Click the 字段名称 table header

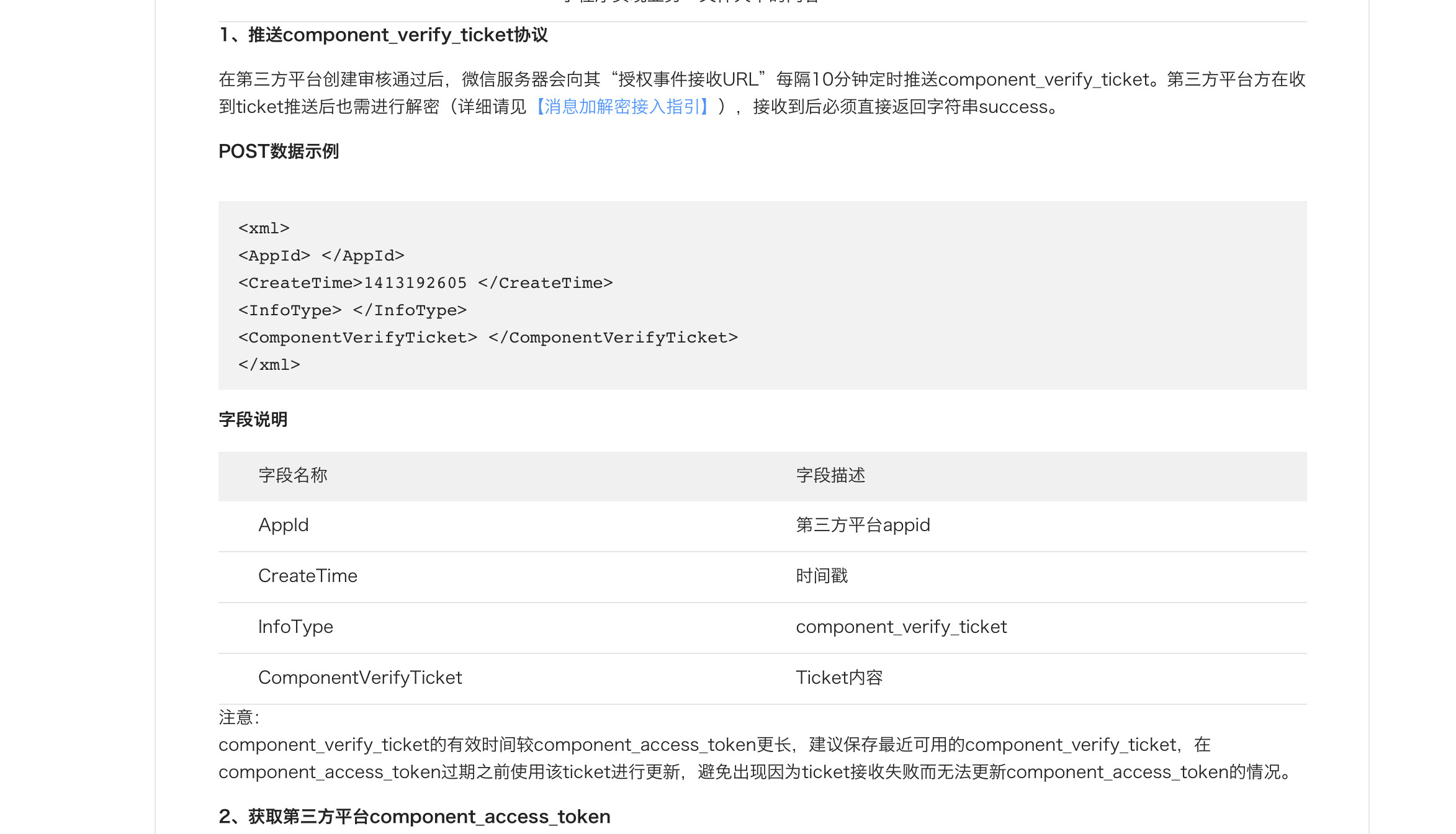(293, 475)
